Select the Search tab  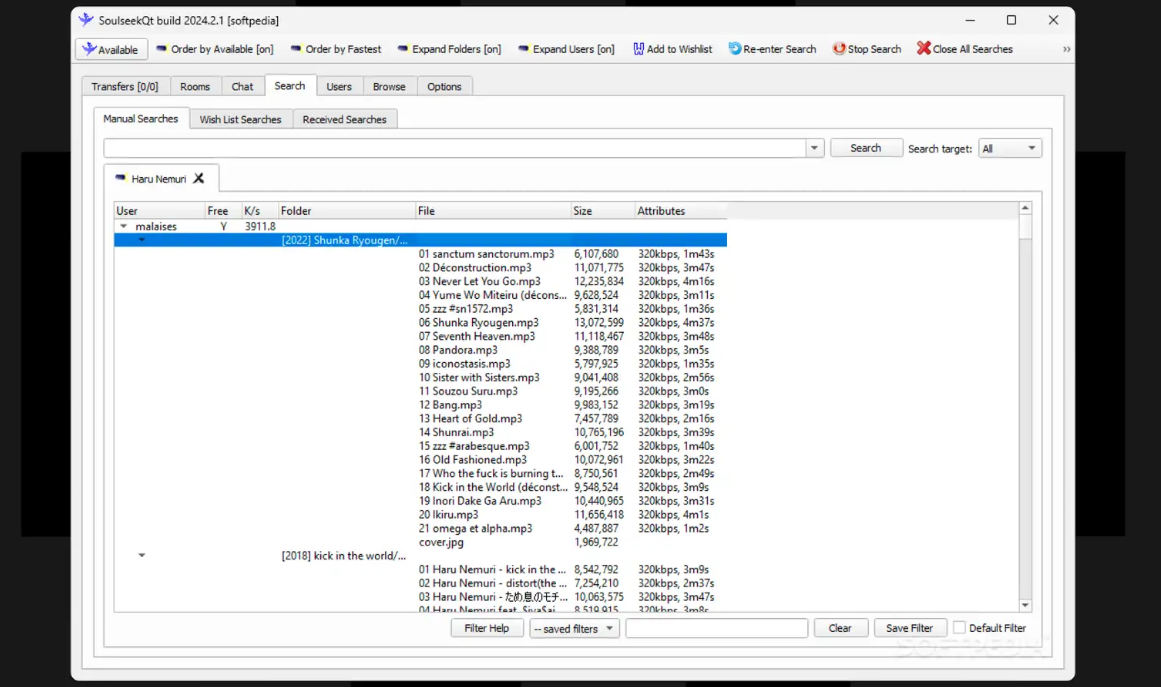(290, 86)
